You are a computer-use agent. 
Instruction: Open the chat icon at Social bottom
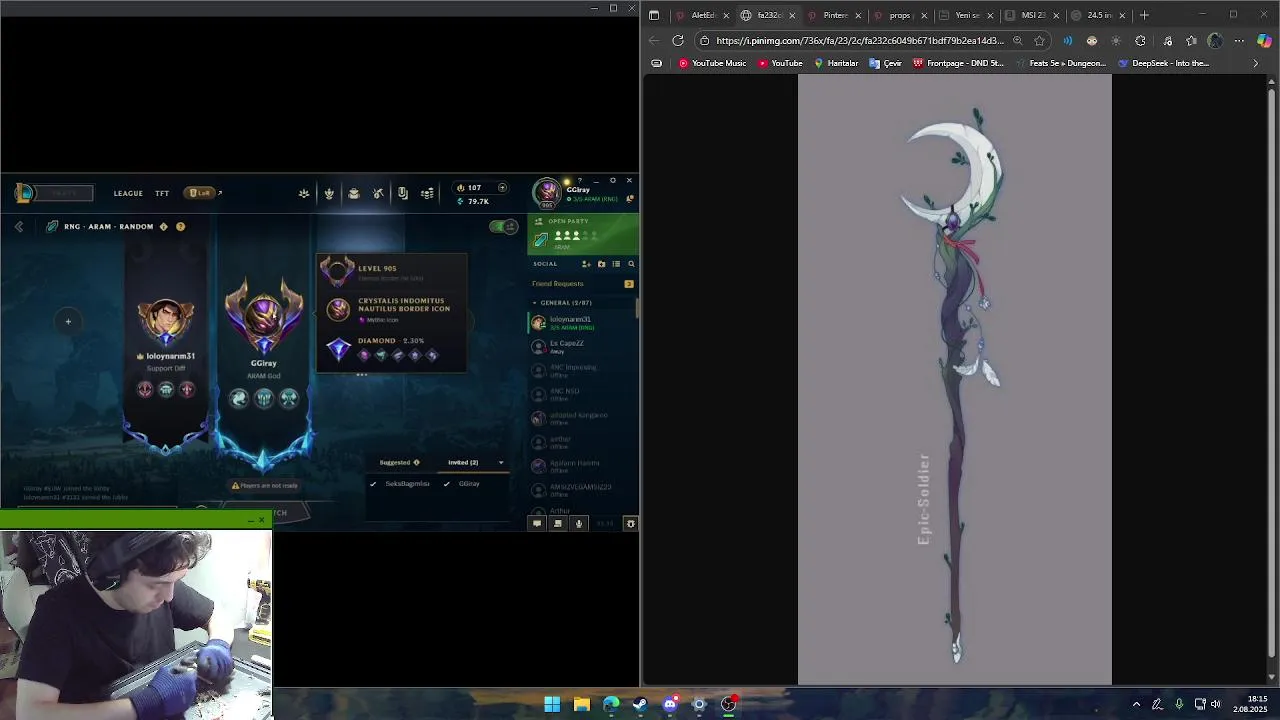pyautogui.click(x=537, y=524)
